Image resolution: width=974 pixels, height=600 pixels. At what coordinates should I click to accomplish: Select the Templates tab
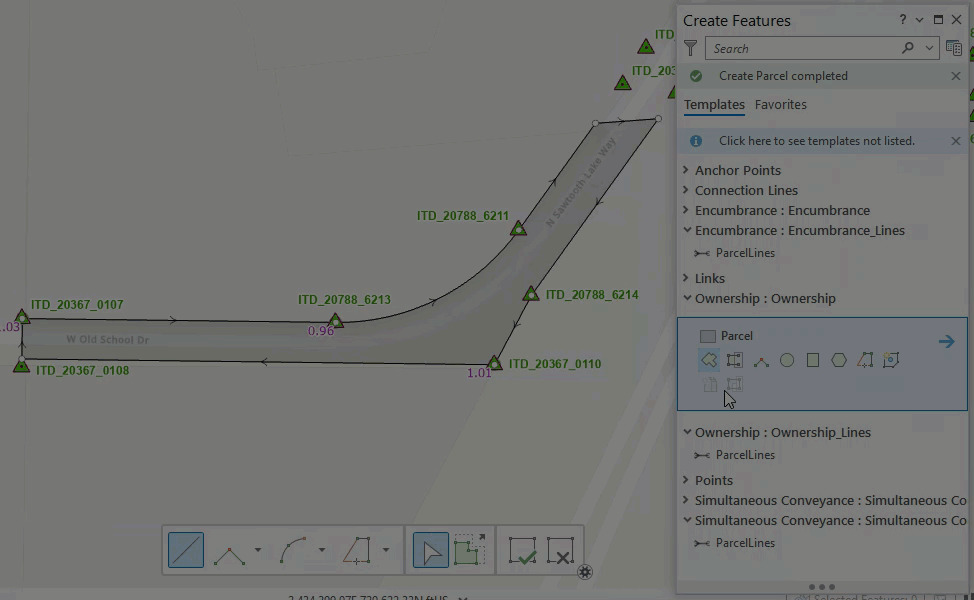(714, 104)
